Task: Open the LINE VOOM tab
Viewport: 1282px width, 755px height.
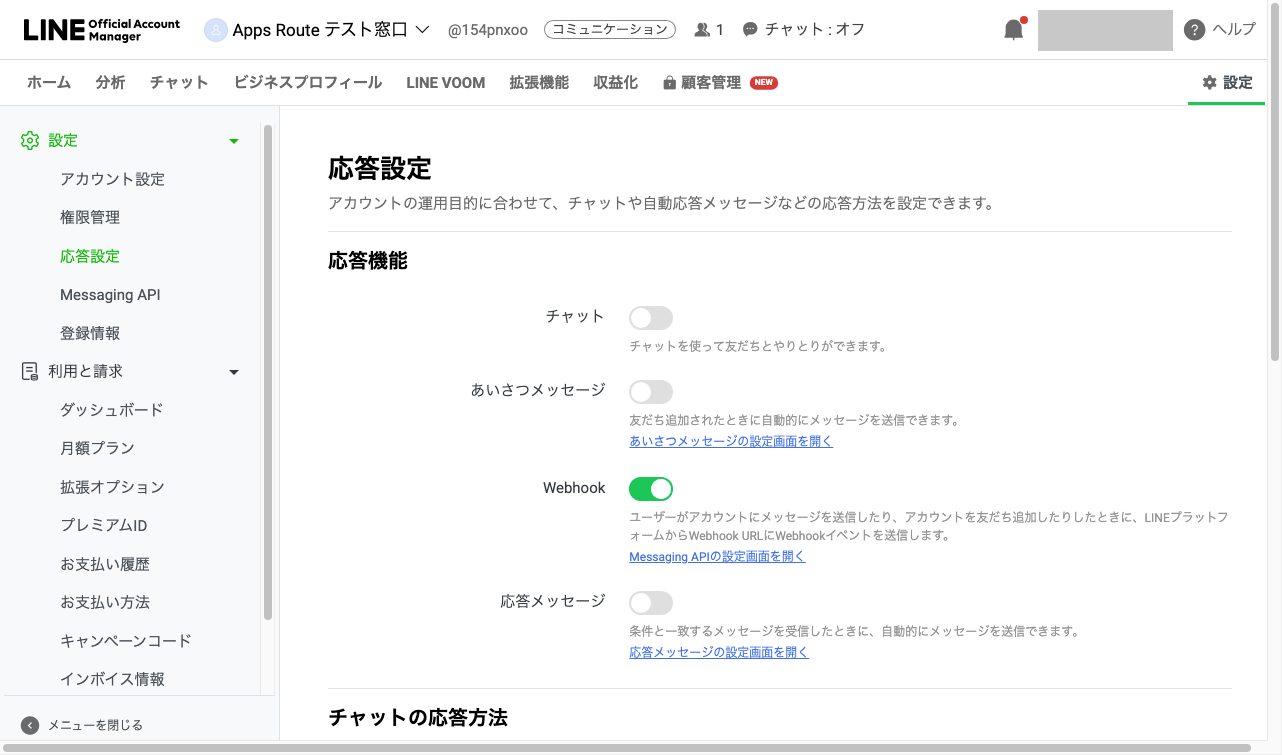Action: coord(446,83)
